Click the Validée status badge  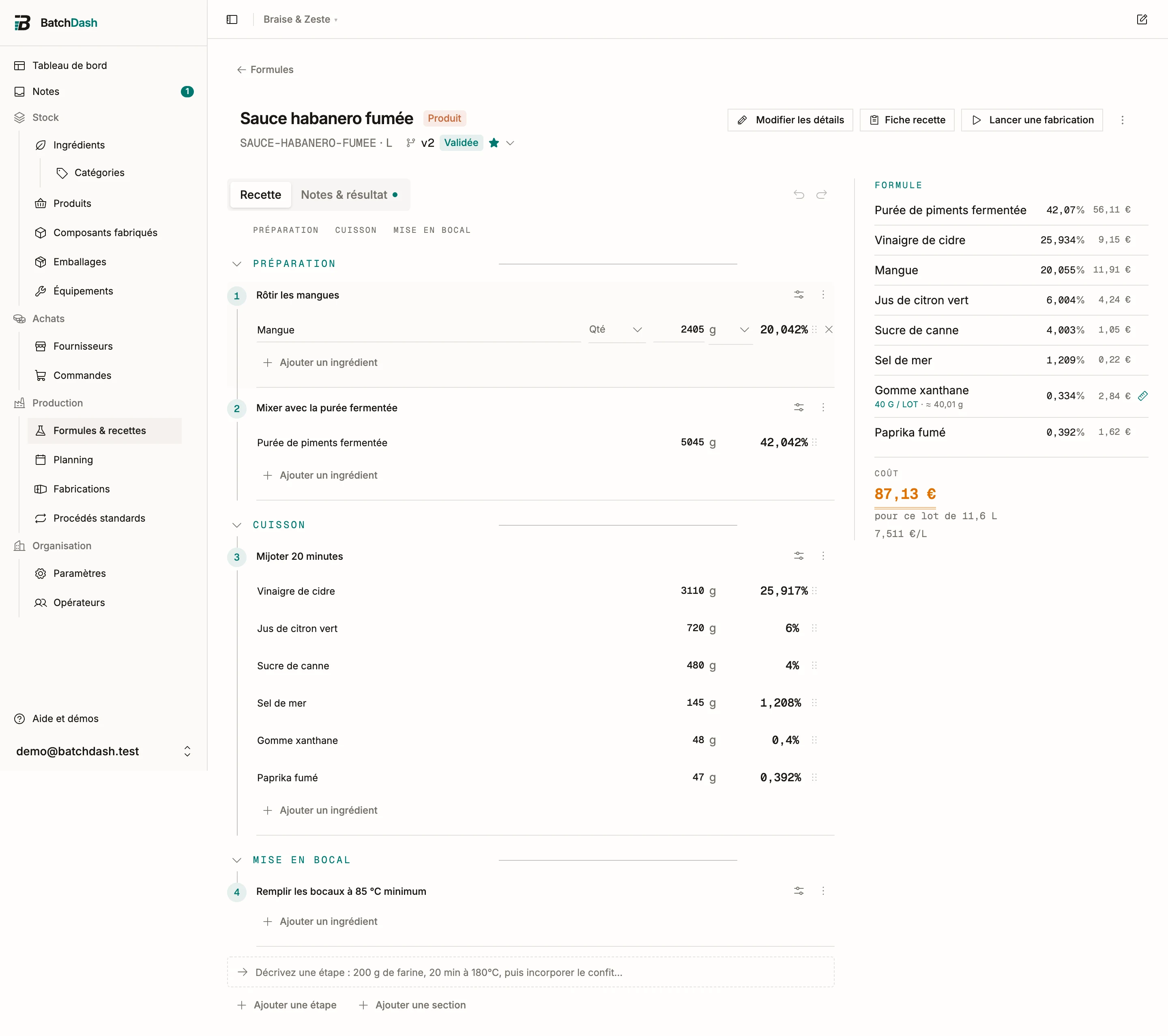point(461,143)
